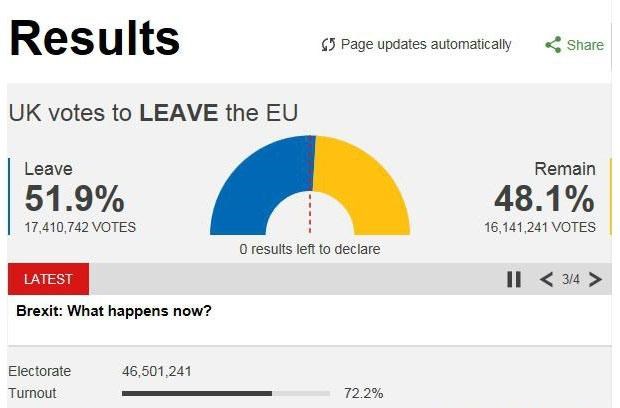Advance to the next latest headline
Viewport: 620px width, 408px height.
coord(595,279)
